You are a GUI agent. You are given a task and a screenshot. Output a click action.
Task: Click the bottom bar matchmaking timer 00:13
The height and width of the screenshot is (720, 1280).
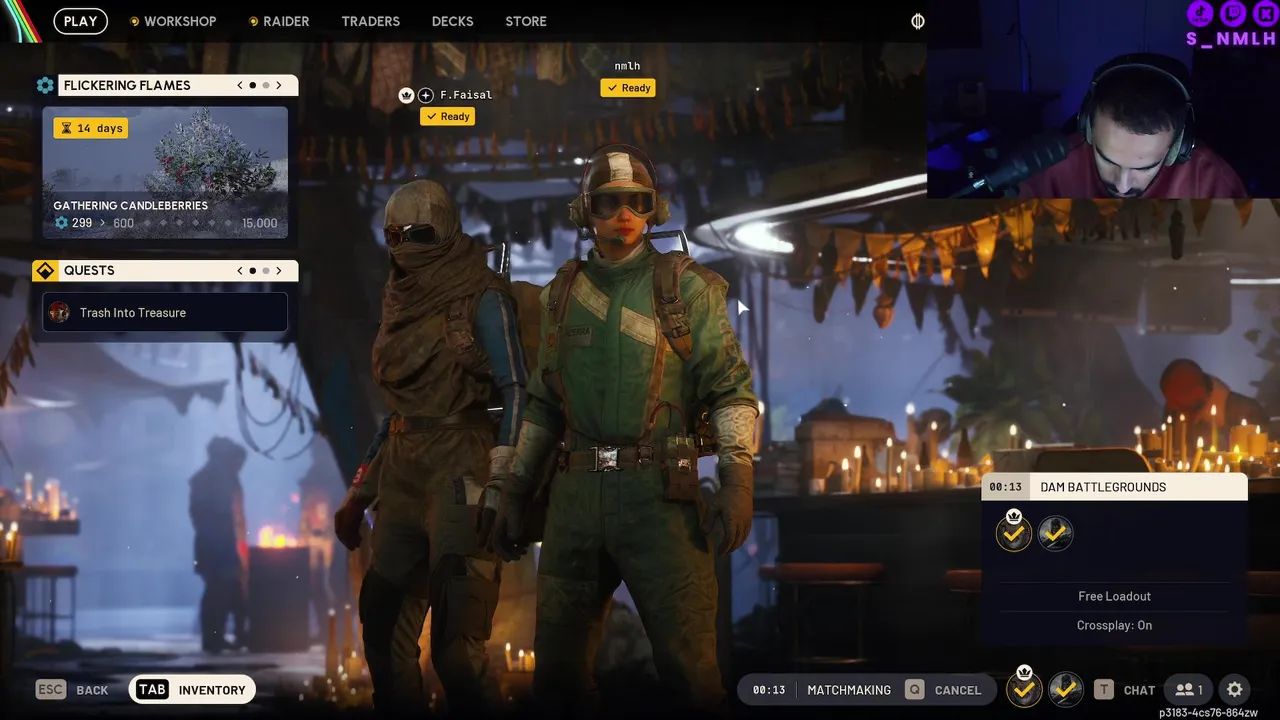point(769,690)
